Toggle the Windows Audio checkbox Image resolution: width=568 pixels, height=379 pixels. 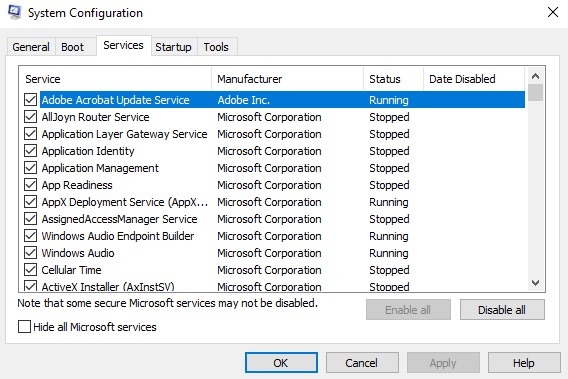point(30,253)
